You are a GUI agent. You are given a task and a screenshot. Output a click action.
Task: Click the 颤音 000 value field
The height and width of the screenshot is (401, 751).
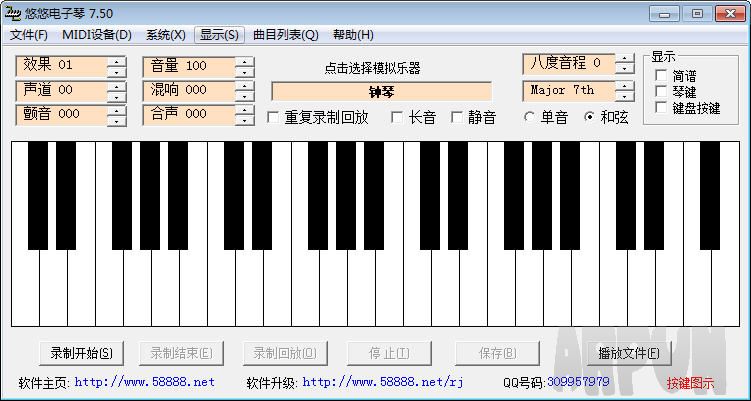tap(62, 115)
